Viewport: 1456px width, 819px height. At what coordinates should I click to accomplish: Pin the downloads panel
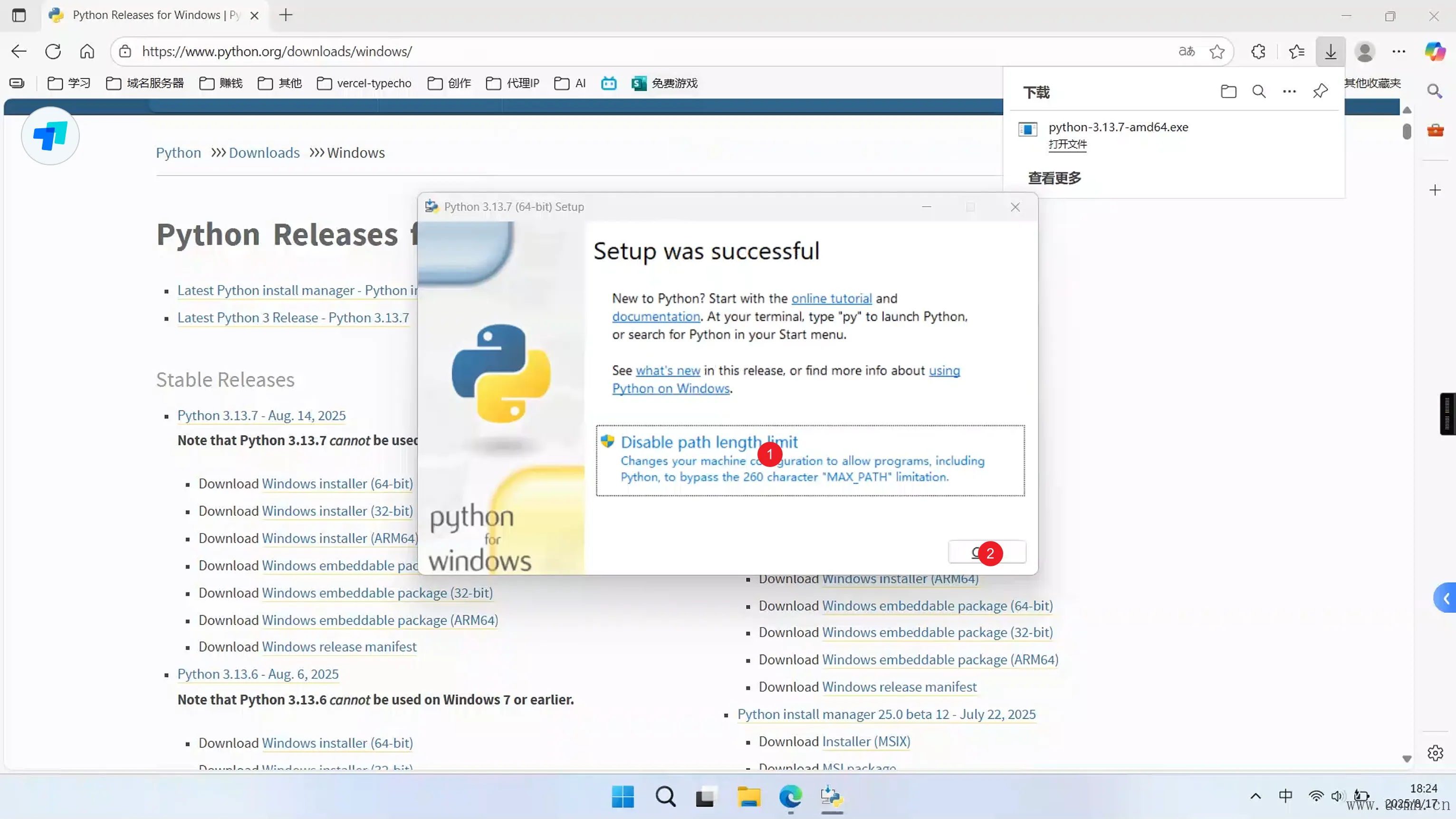tap(1321, 92)
